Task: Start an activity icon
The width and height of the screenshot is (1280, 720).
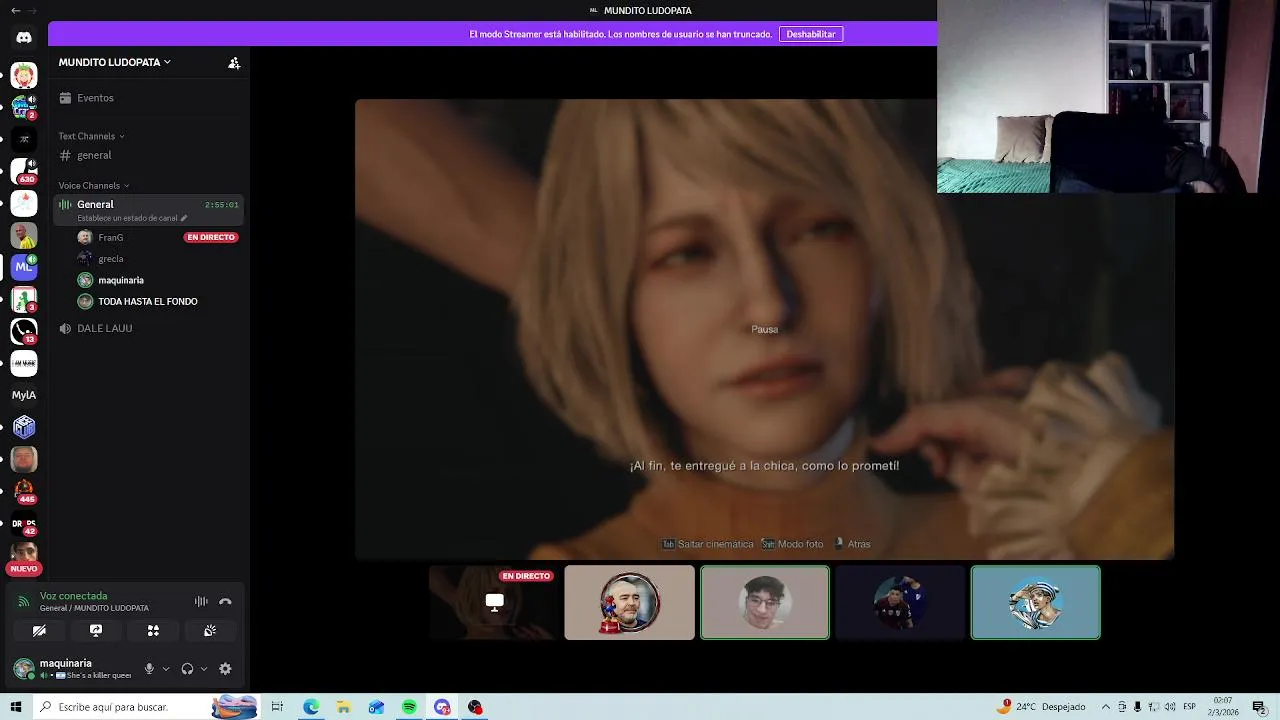Action: pyautogui.click(x=153, y=631)
